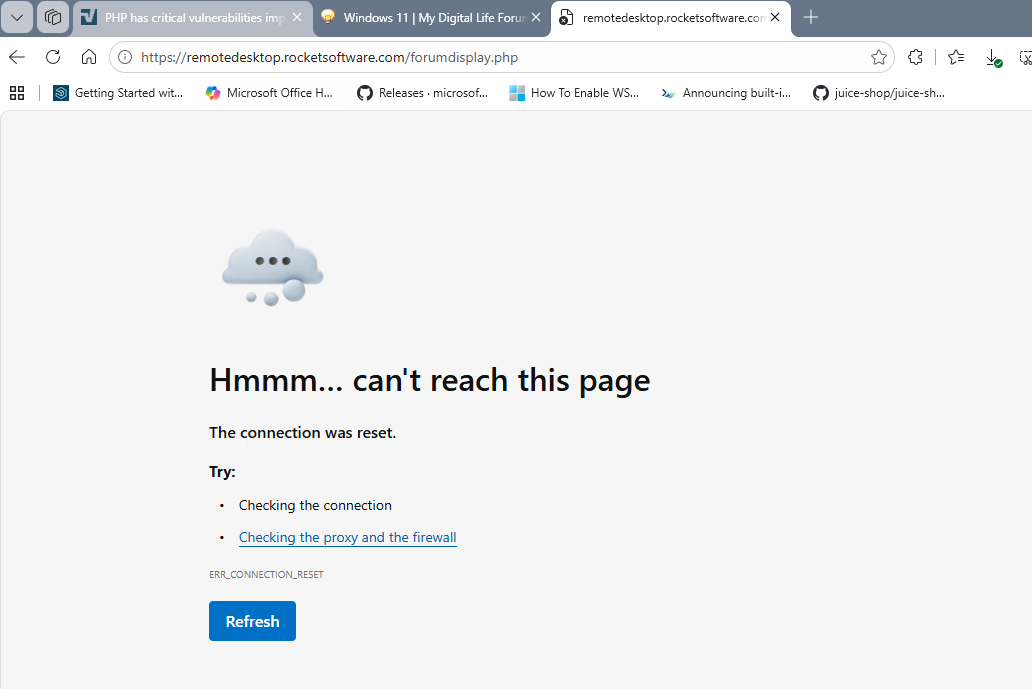Go back to the previous page
Image resolution: width=1032 pixels, height=689 pixels.
pos(17,57)
